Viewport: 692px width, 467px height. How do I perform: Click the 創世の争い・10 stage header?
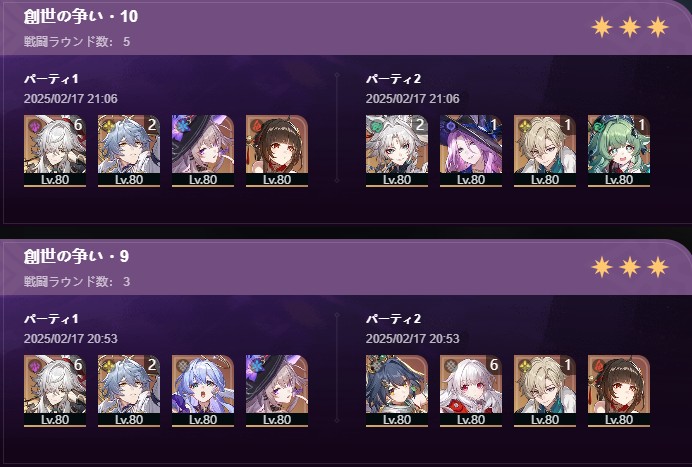[x=81, y=16]
